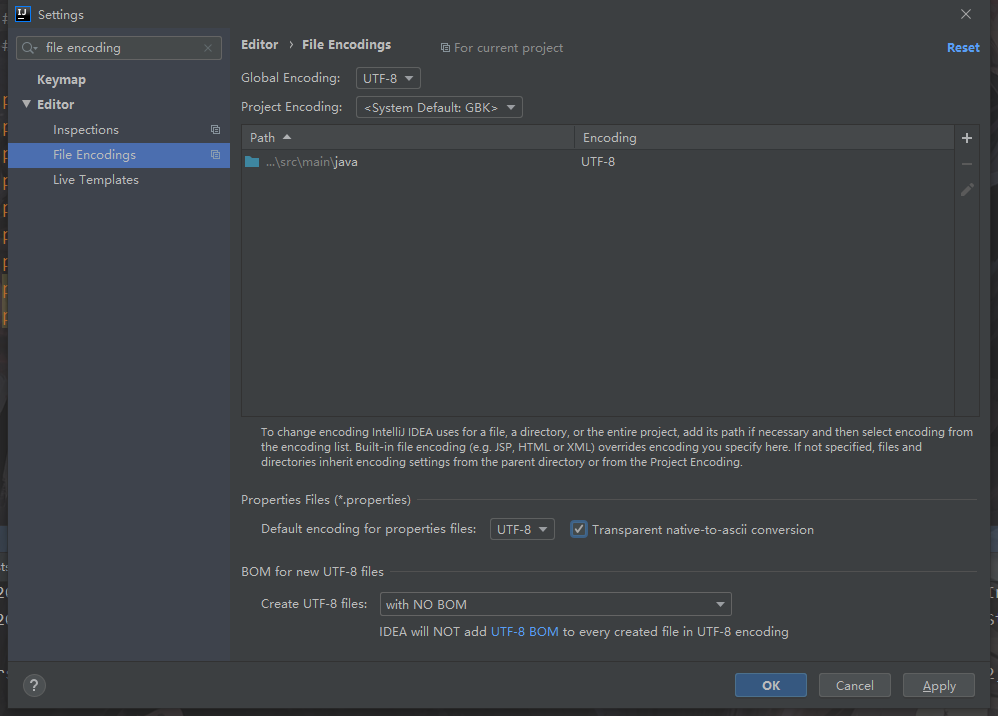
Task: Select the src\main\java path row
Action: coord(598,162)
